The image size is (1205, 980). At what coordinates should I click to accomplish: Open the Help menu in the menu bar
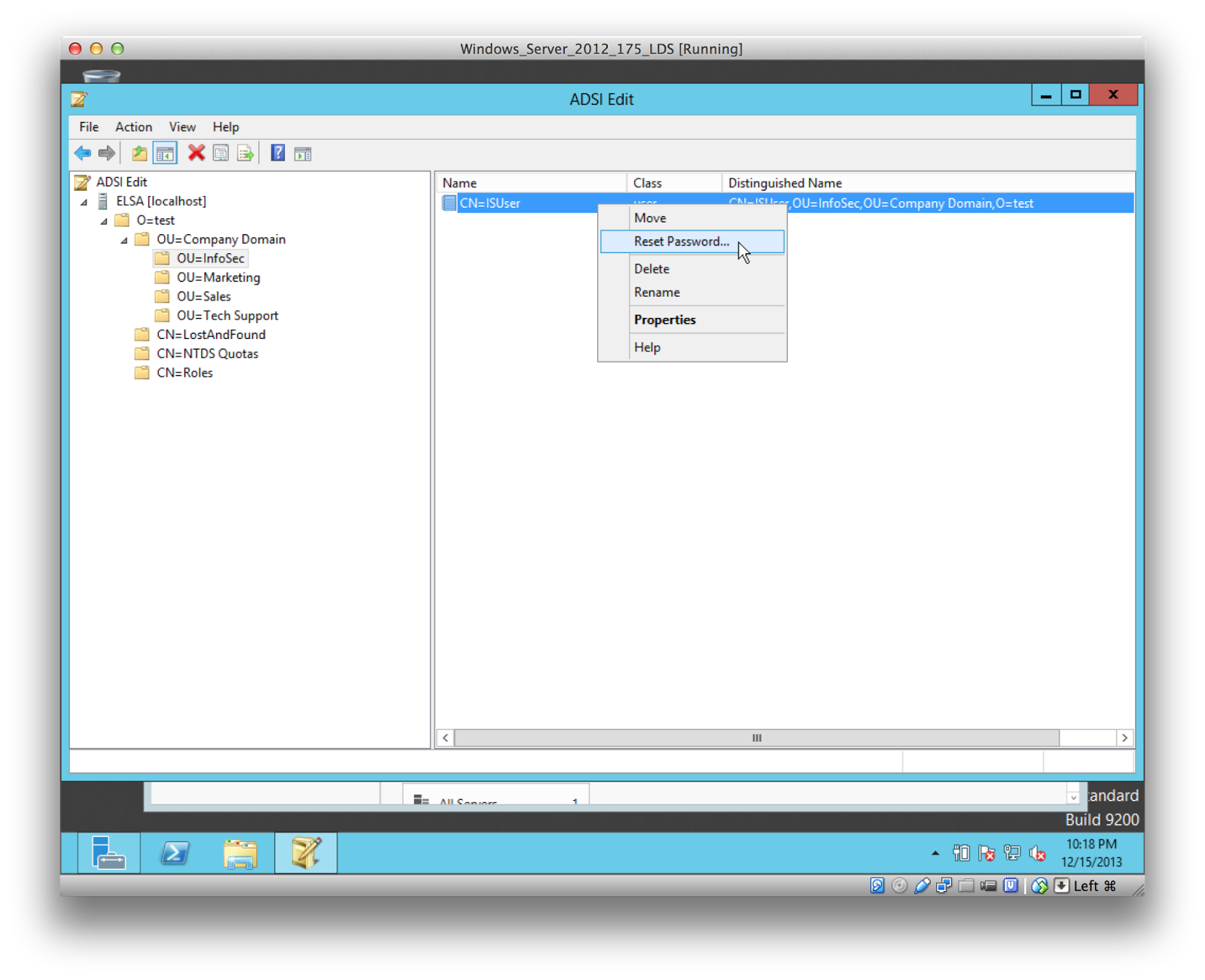225,127
